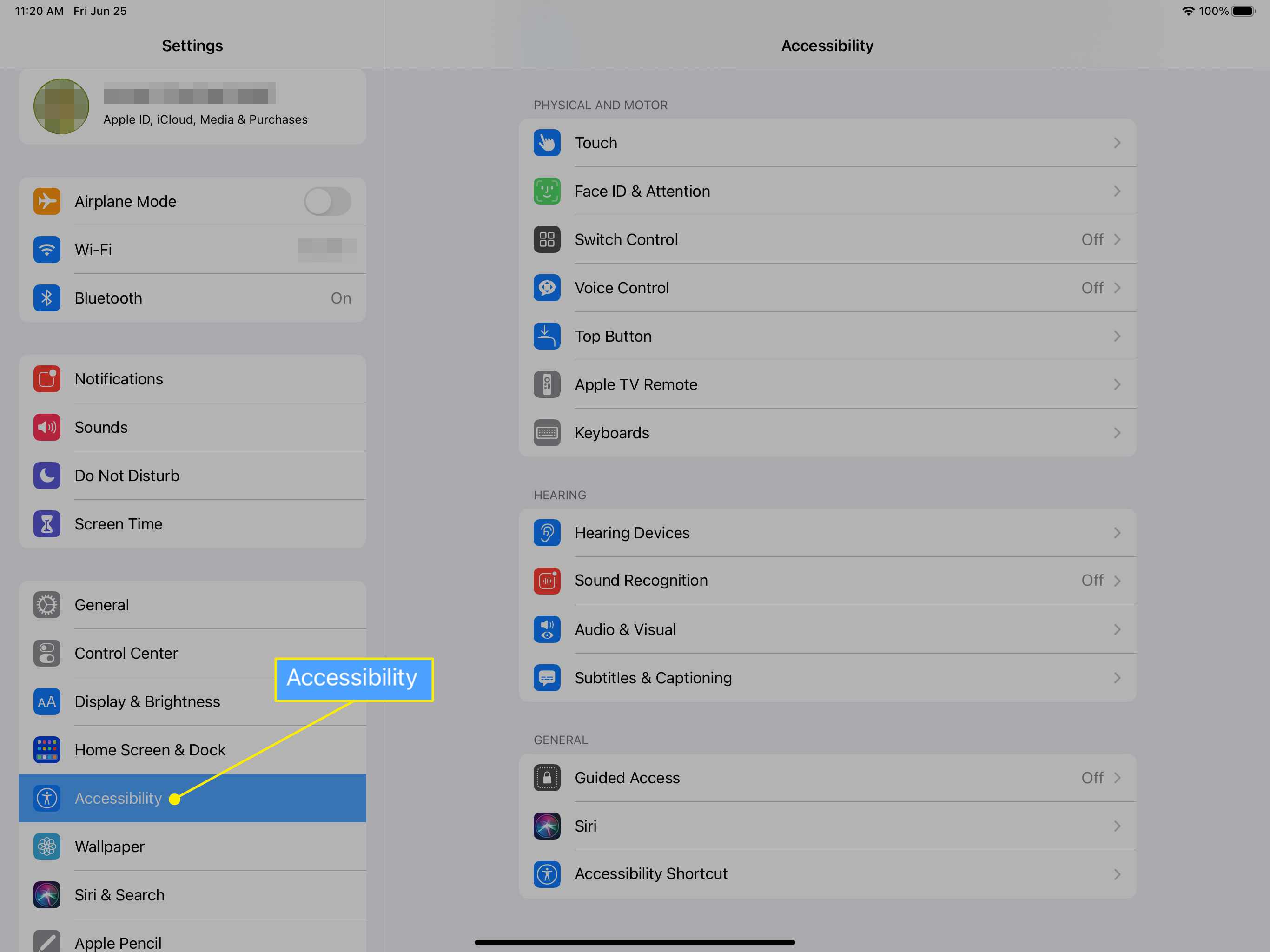Tap the Apple ID profile picture
Screen dimensions: 1270x952
(x=61, y=106)
